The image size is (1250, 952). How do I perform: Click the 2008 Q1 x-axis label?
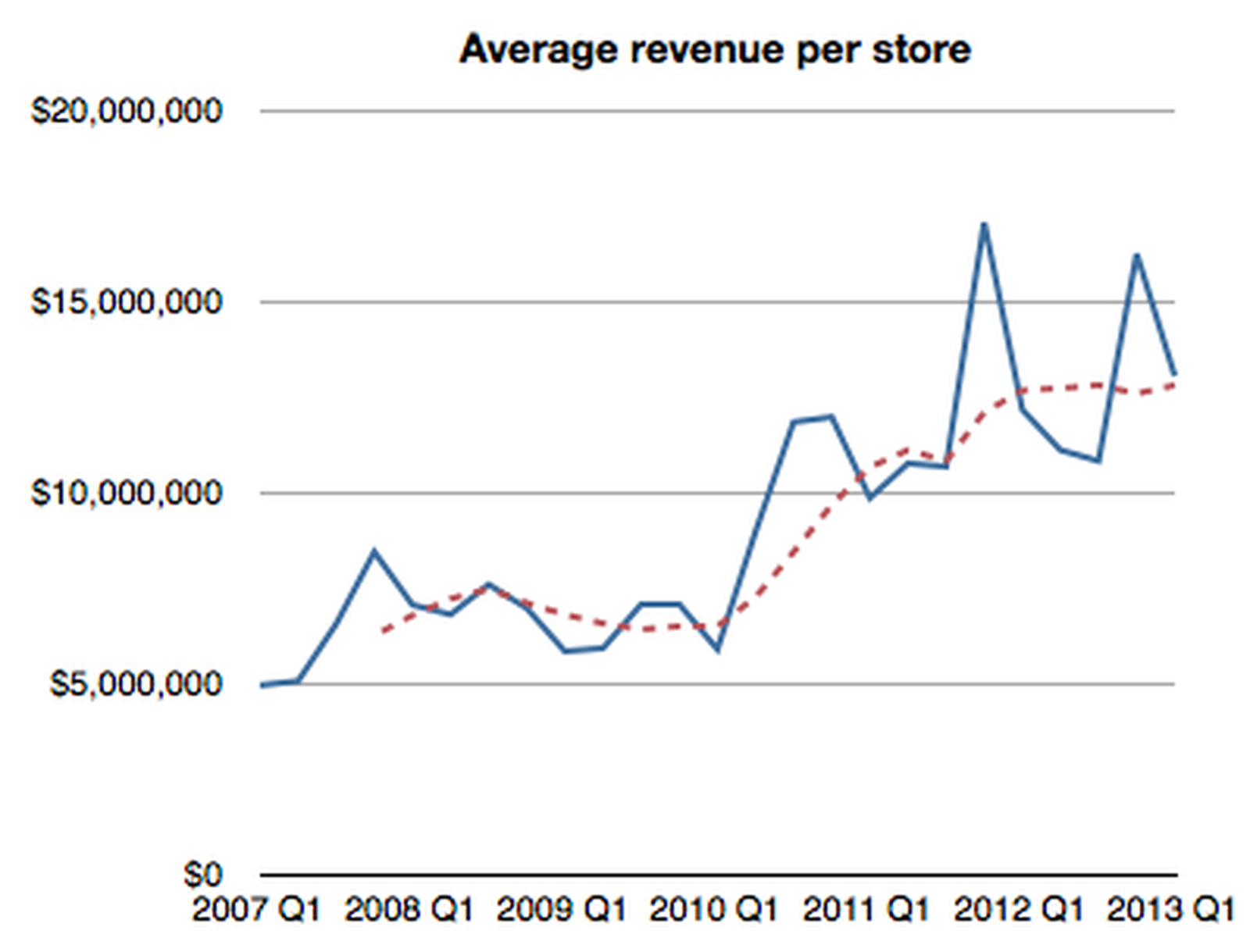click(409, 911)
